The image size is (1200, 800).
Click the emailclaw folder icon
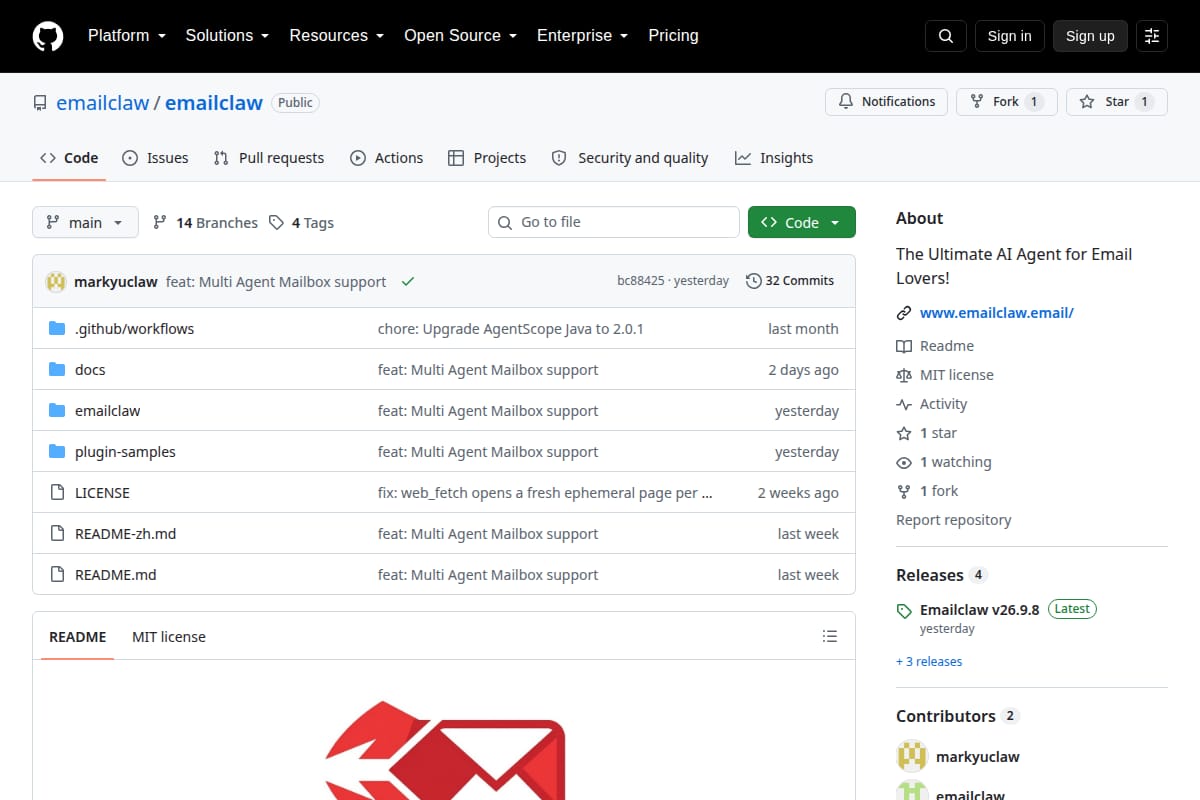point(57,411)
